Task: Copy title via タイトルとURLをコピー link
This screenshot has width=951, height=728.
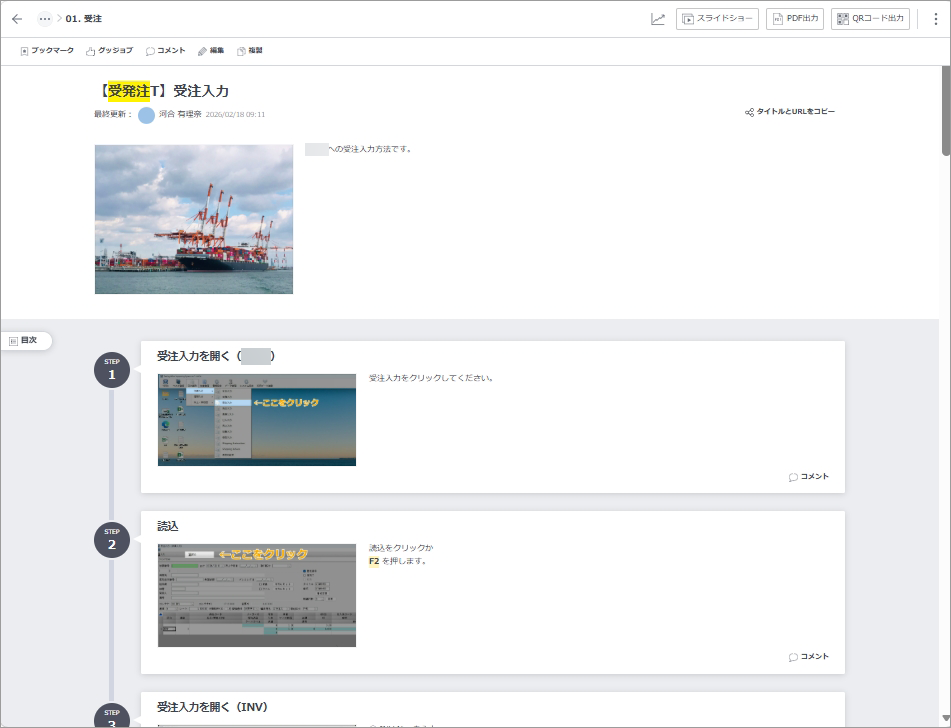Action: [x=790, y=112]
